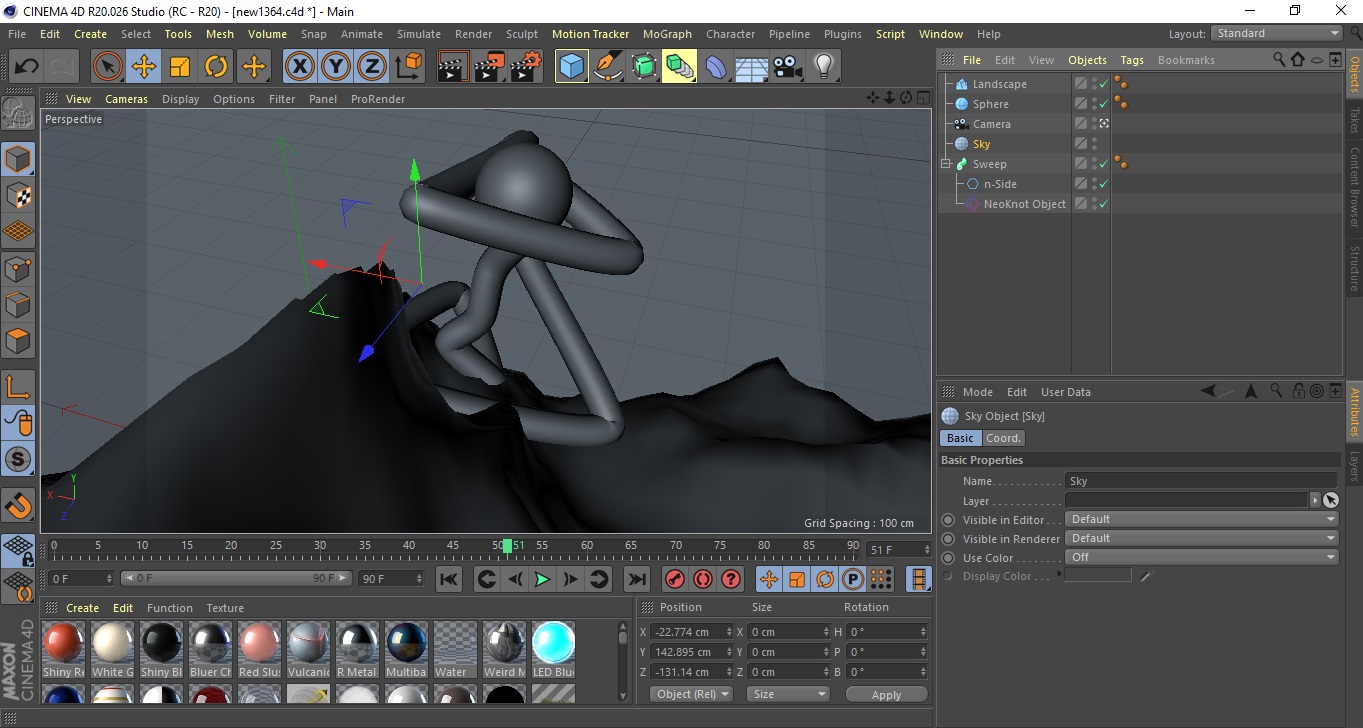Add a Cube primitive object
Screen dimensions: 1363x728
[571, 67]
